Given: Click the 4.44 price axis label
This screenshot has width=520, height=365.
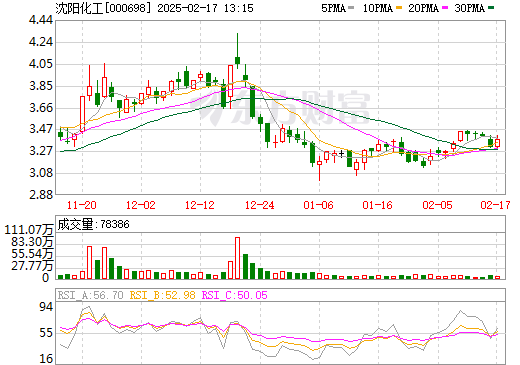Looking at the screenshot, I should [41, 20].
